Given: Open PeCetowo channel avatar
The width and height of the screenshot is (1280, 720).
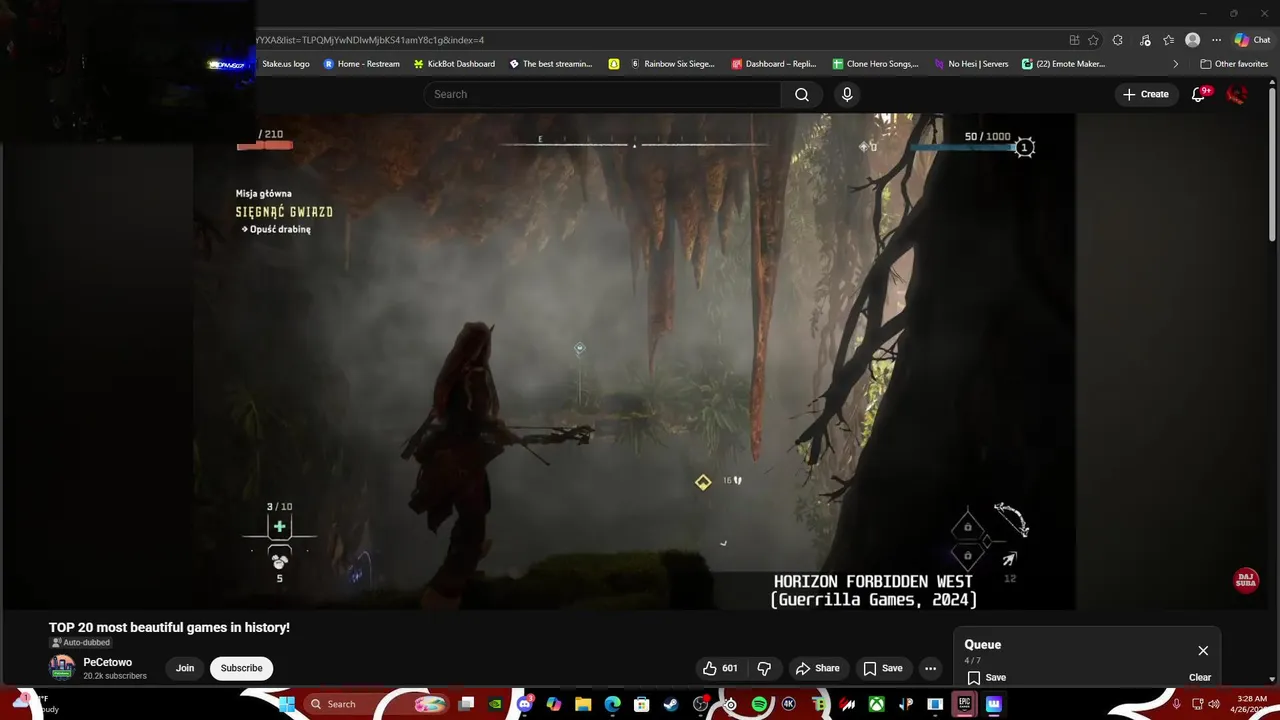Looking at the screenshot, I should tap(62, 668).
